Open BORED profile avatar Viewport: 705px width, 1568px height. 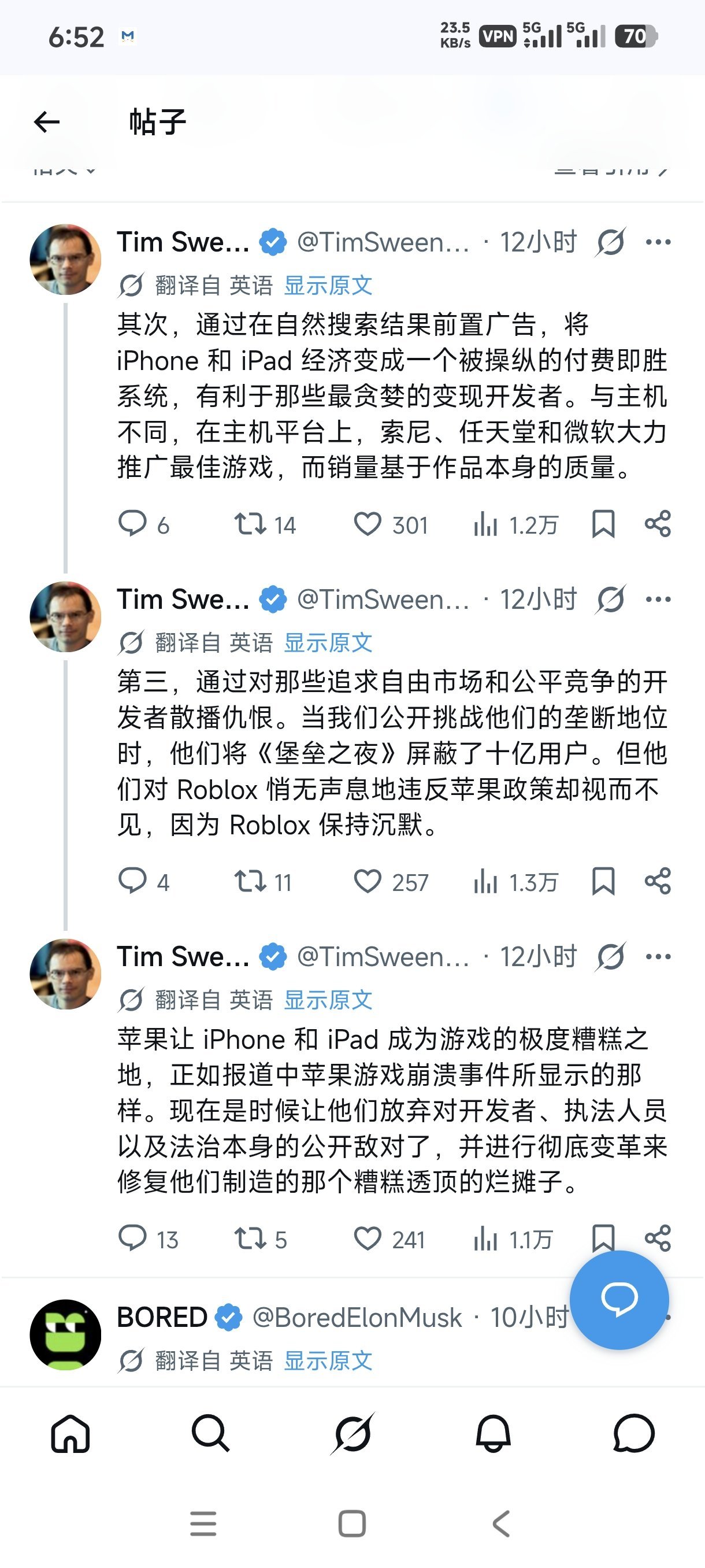pyautogui.click(x=66, y=1335)
